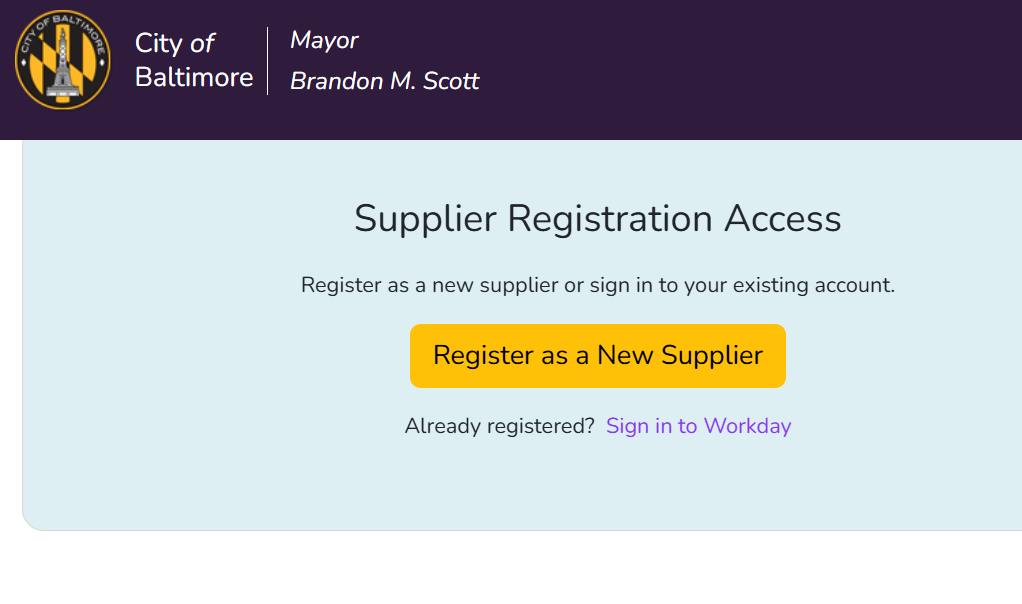
Task: Click the 'City of Baltimore' header text
Action: coord(194,60)
